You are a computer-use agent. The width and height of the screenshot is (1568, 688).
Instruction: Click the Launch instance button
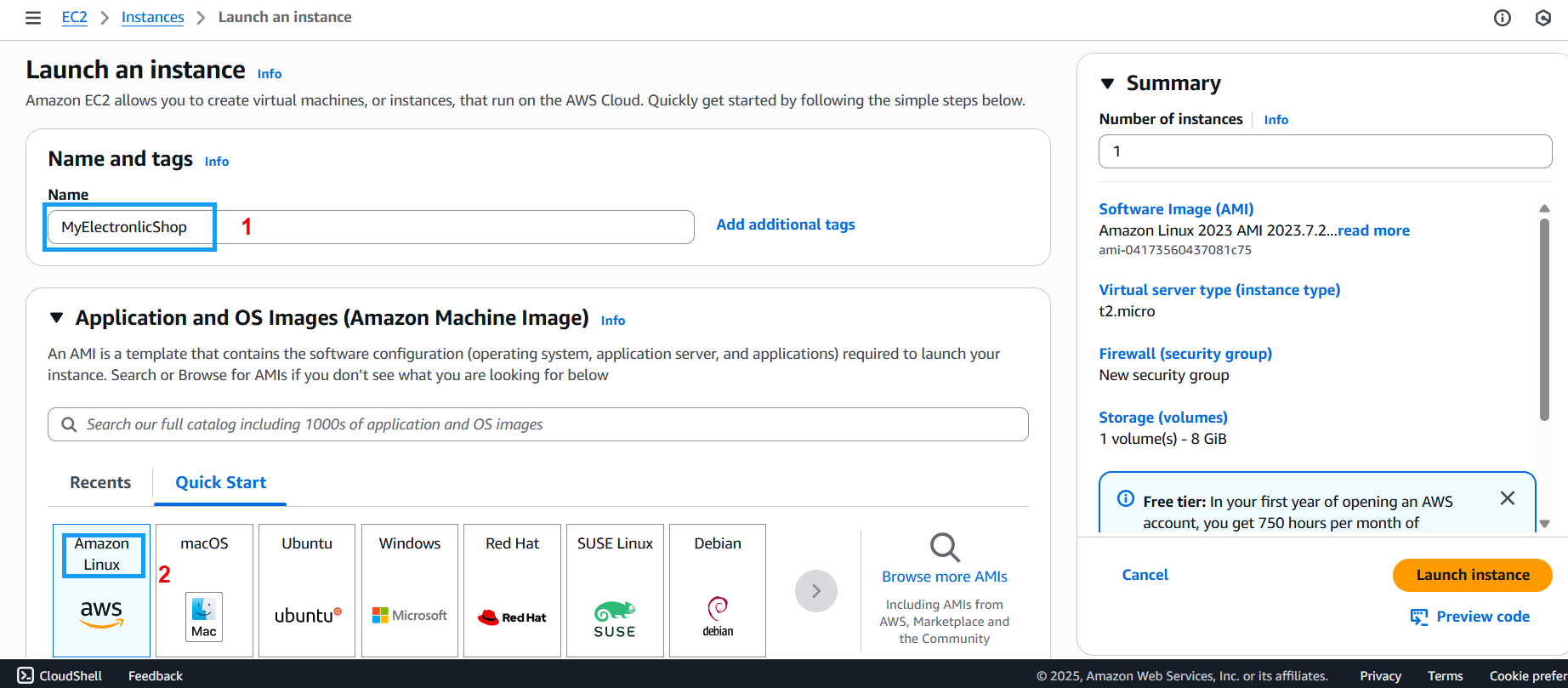click(1473, 575)
